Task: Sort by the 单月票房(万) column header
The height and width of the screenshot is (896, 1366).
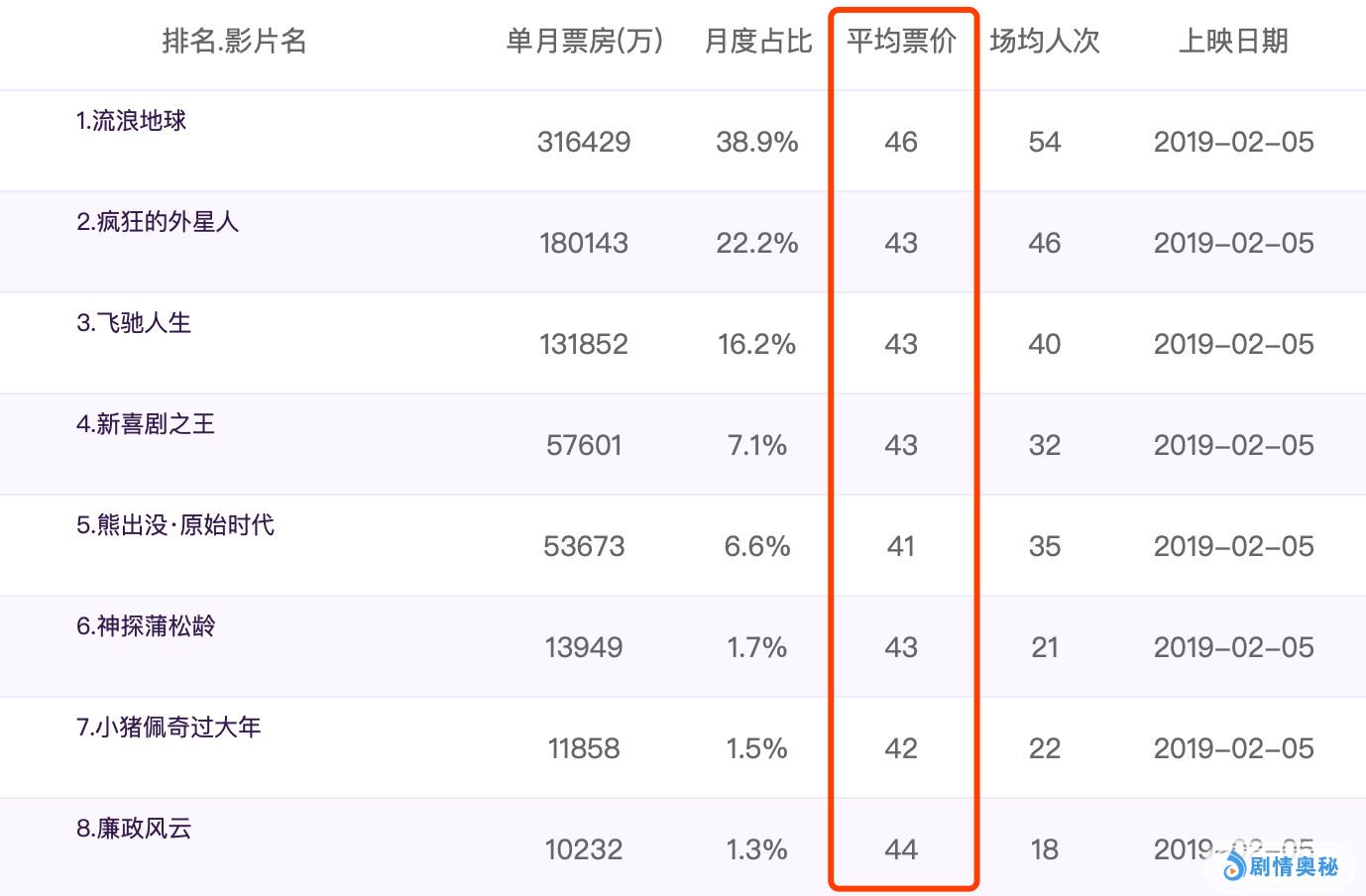Action: point(584,42)
